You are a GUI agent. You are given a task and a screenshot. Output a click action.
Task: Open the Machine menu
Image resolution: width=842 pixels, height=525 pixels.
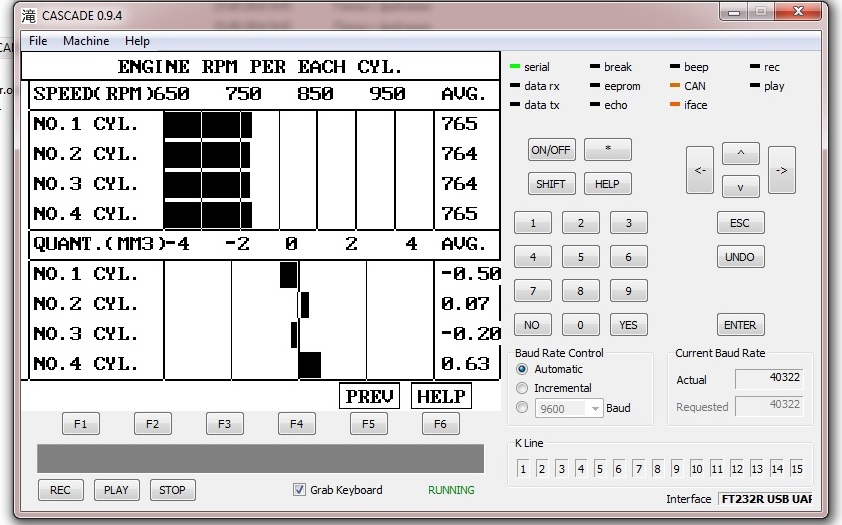point(86,41)
